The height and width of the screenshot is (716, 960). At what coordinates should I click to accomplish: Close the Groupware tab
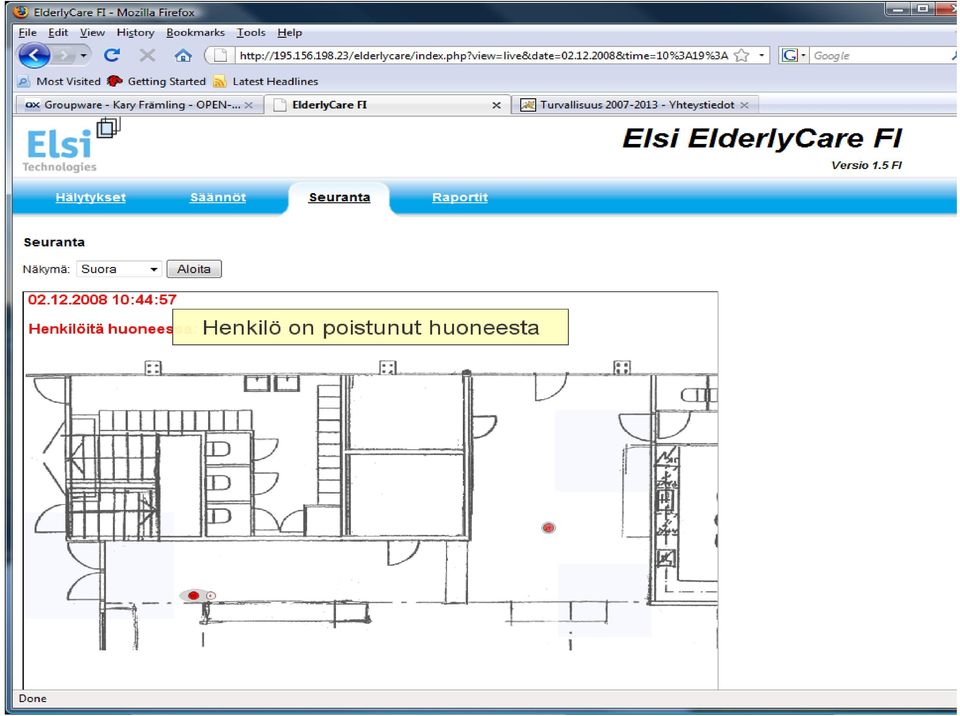249,105
